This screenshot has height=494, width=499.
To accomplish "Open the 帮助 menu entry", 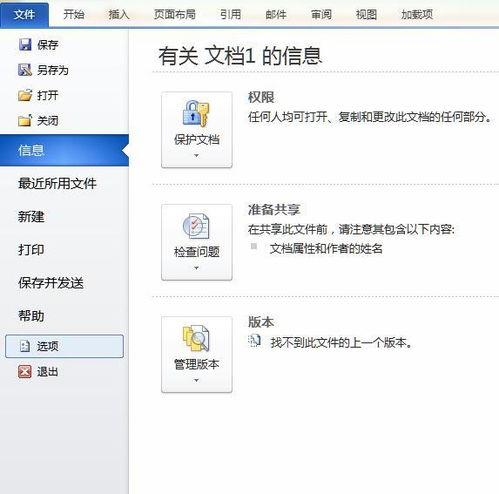I will [x=31, y=316].
